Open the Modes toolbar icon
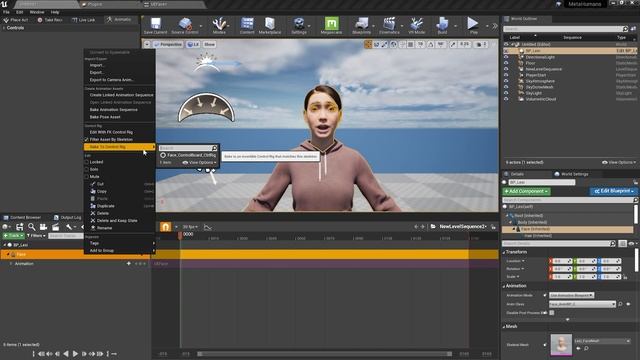The width and height of the screenshot is (640, 360). click(x=219, y=24)
